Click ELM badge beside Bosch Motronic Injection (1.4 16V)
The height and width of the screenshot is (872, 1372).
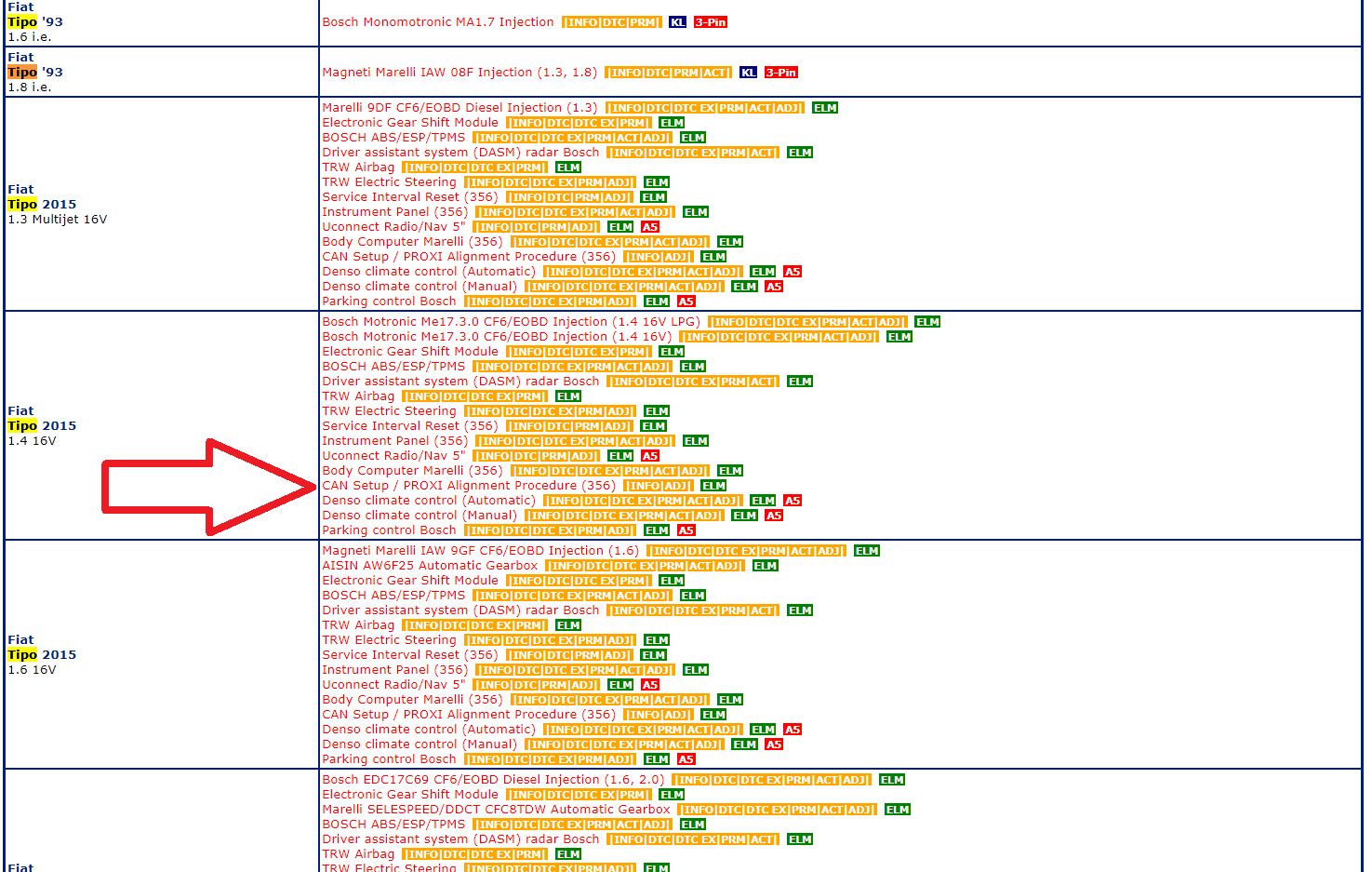tap(899, 337)
